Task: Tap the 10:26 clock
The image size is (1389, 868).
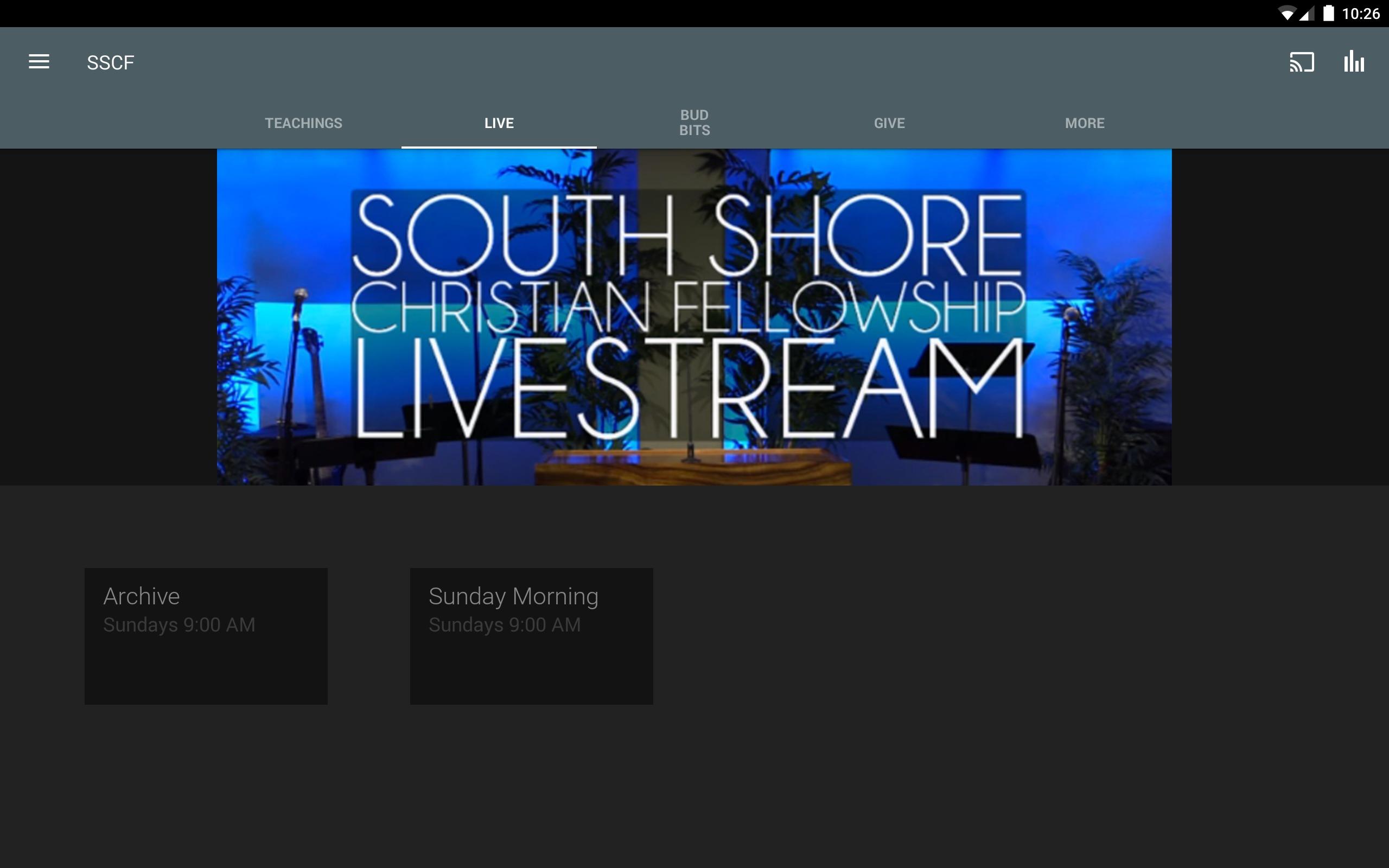Action: 1360,14
